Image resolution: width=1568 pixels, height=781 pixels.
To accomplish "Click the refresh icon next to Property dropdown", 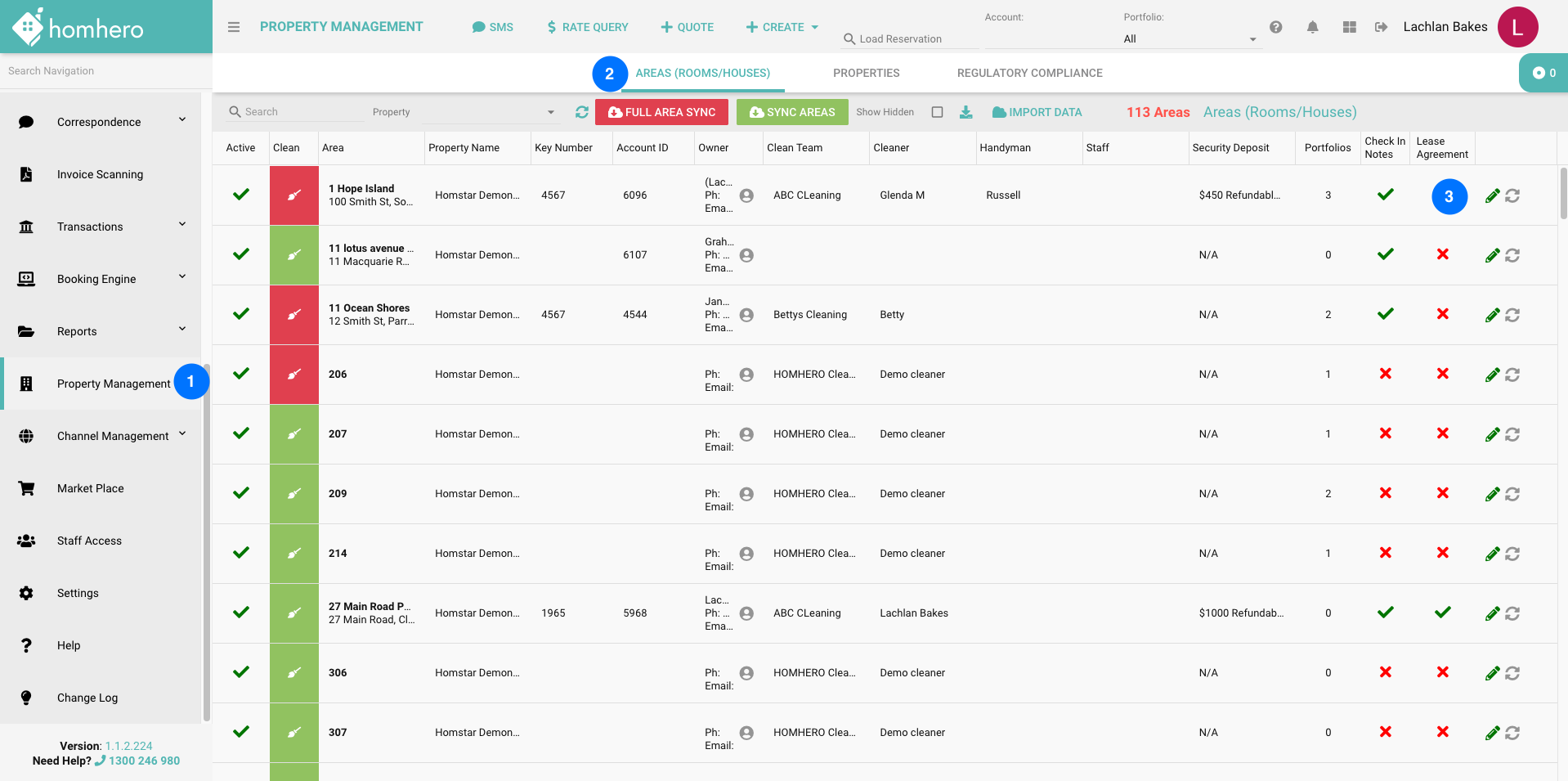I will (581, 112).
